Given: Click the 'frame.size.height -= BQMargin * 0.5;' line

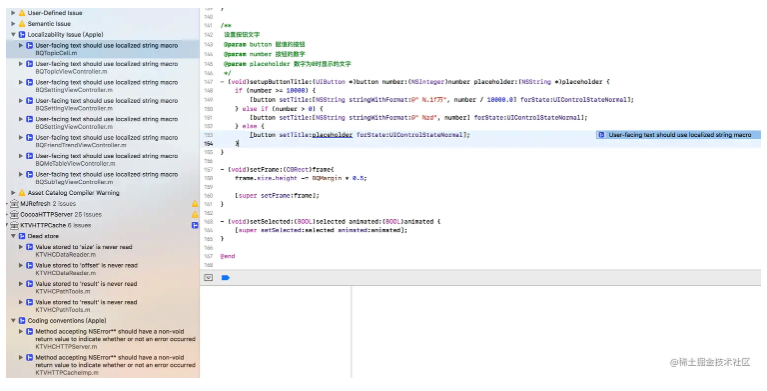Looking at the screenshot, I should [x=300, y=178].
